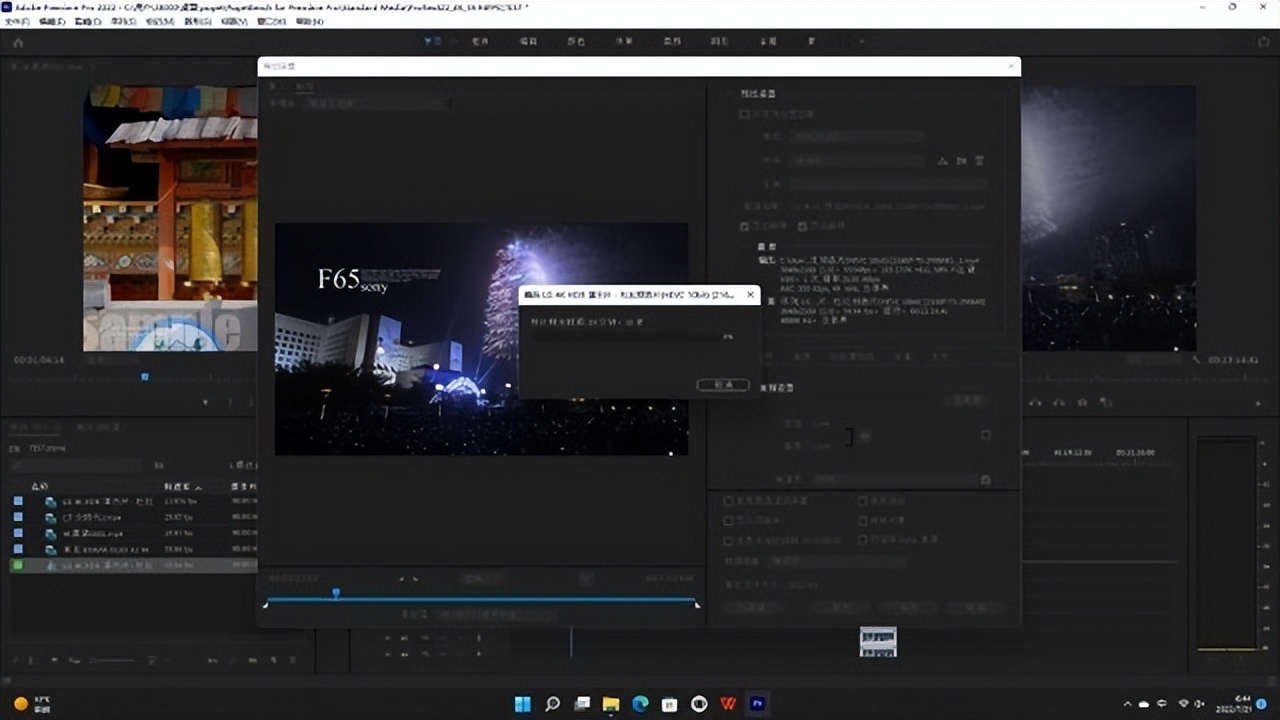Launch Microsoft Edge from taskbar
Image resolution: width=1280 pixels, height=720 pixels.
pyautogui.click(x=640, y=704)
